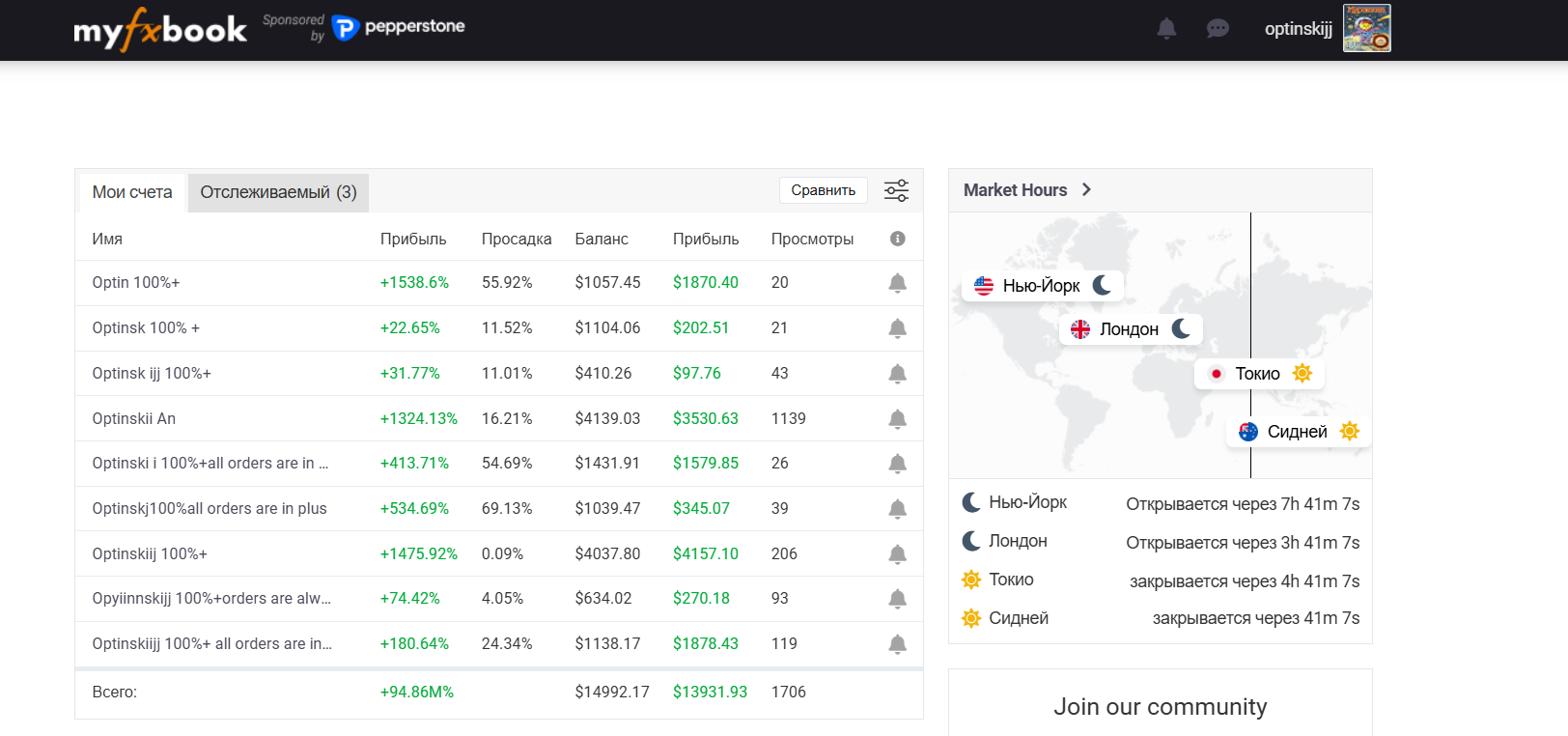The height and width of the screenshot is (736, 1568).
Task: Open table filter settings sliders icon
Action: [x=896, y=190]
